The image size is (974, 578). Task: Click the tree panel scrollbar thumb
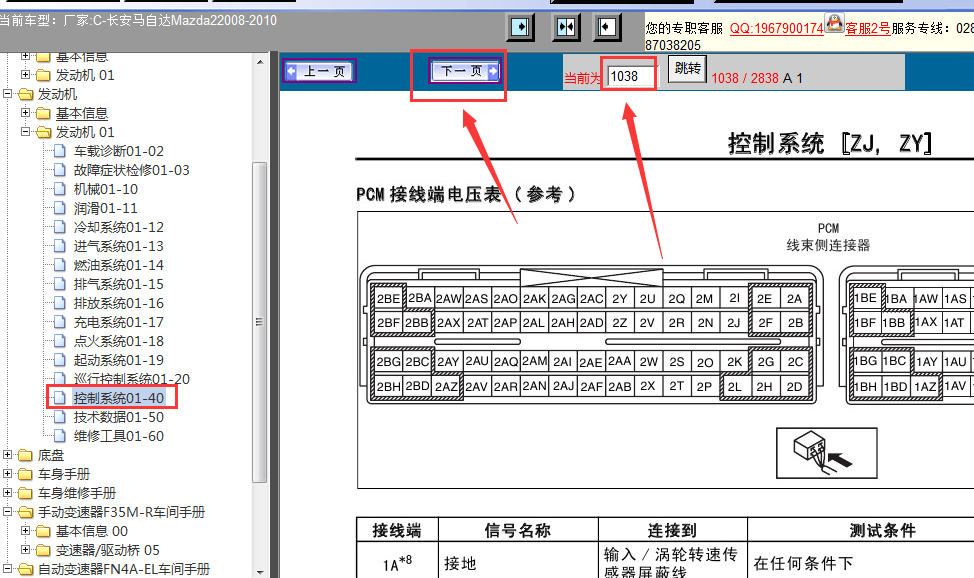(260, 322)
